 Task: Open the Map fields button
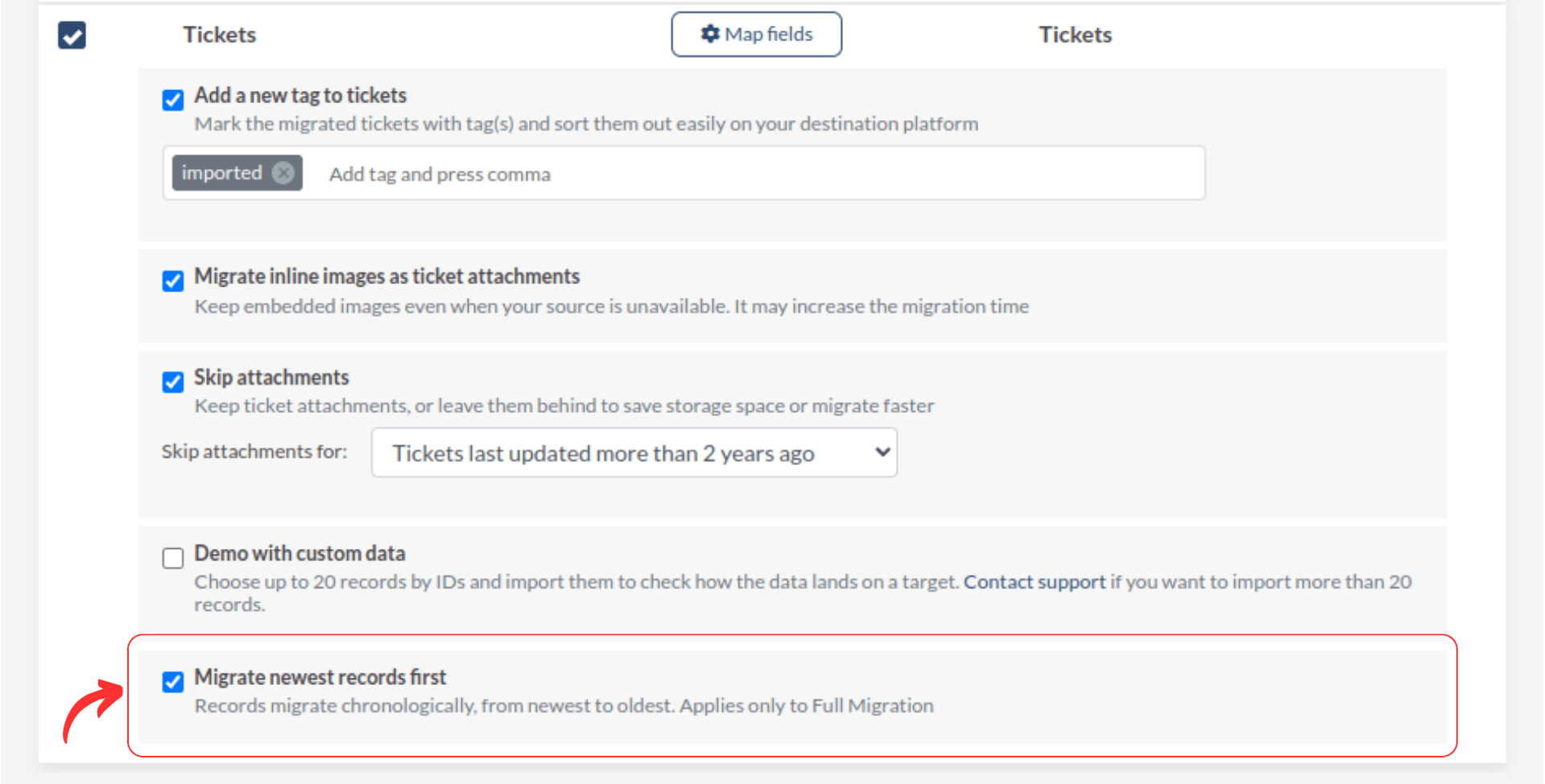757,35
